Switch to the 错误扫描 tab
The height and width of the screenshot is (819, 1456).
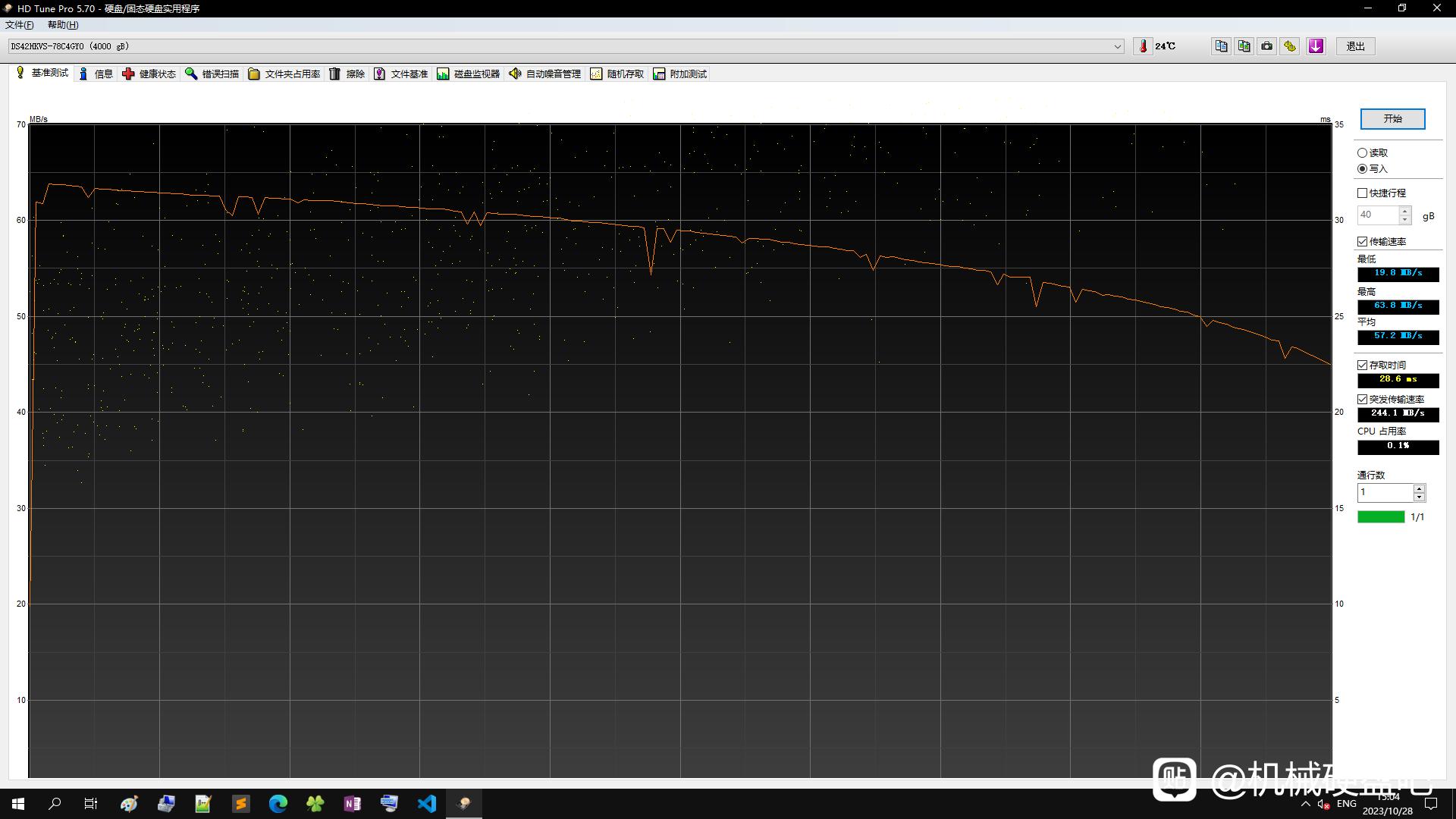tap(212, 74)
